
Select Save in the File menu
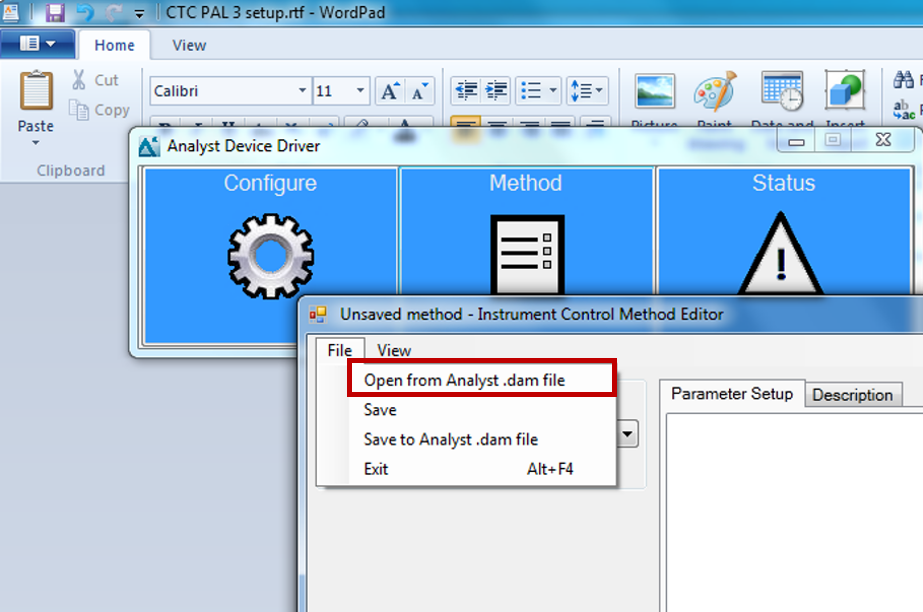[x=482, y=410]
